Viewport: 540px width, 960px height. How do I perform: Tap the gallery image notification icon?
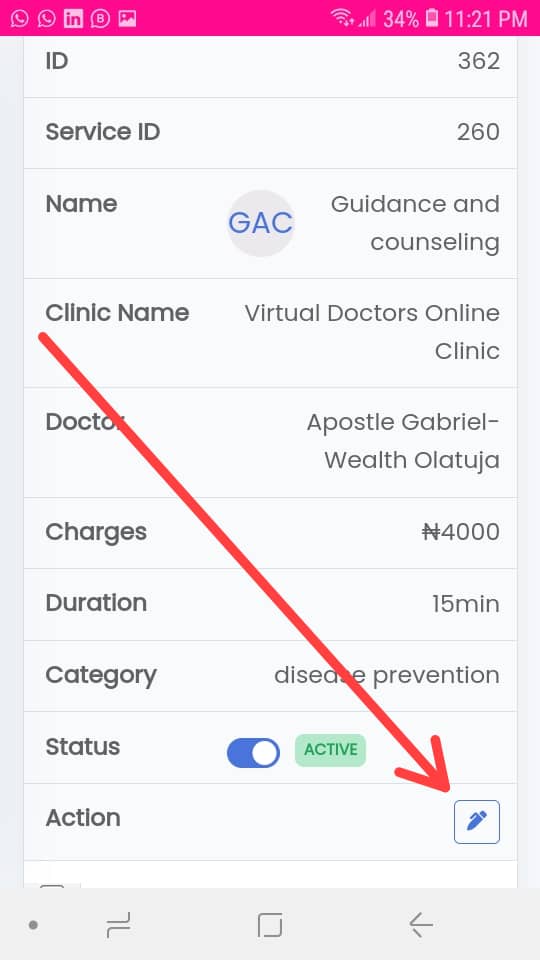[127, 19]
